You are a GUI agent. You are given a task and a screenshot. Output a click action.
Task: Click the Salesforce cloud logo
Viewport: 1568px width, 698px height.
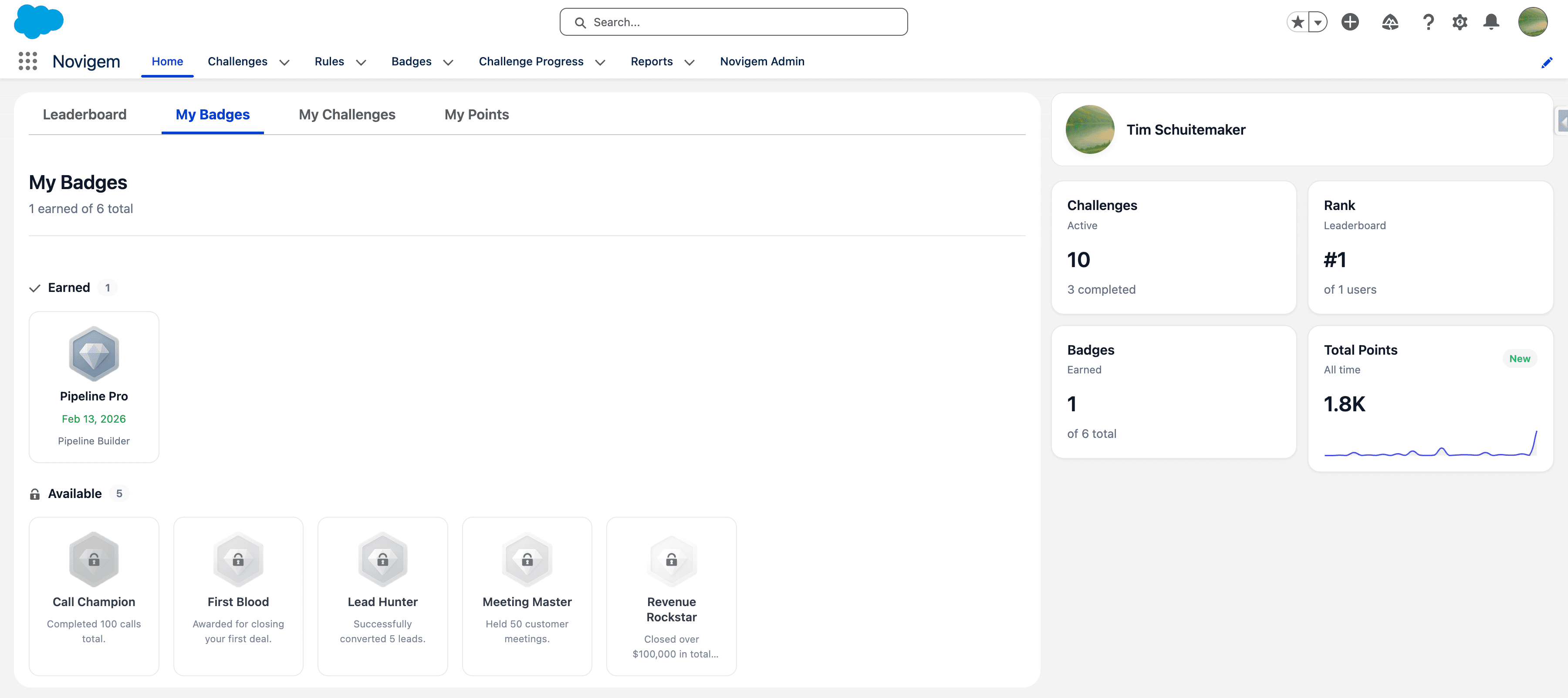coord(38,21)
